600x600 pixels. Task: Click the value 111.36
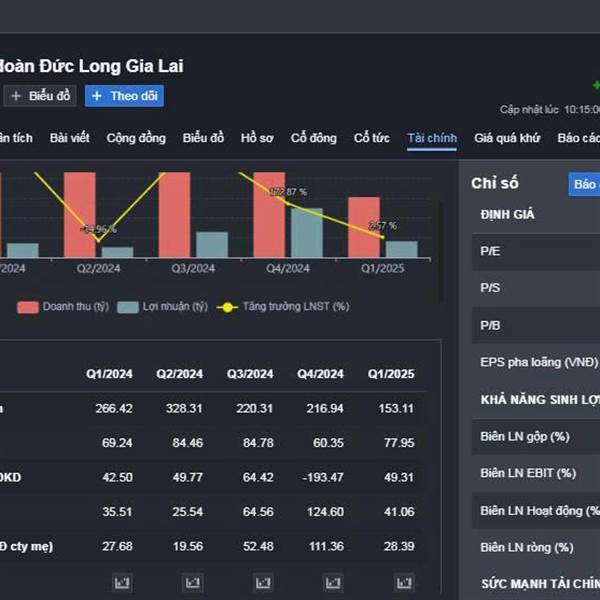(x=326, y=546)
